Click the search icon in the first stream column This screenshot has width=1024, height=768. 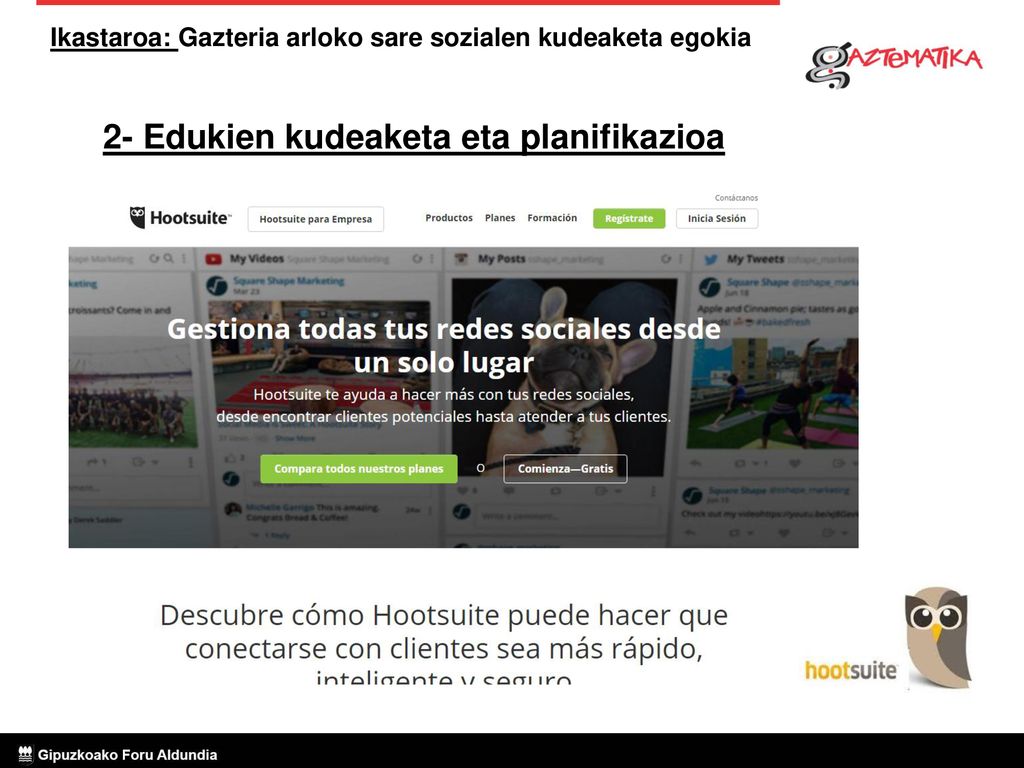coord(168,259)
